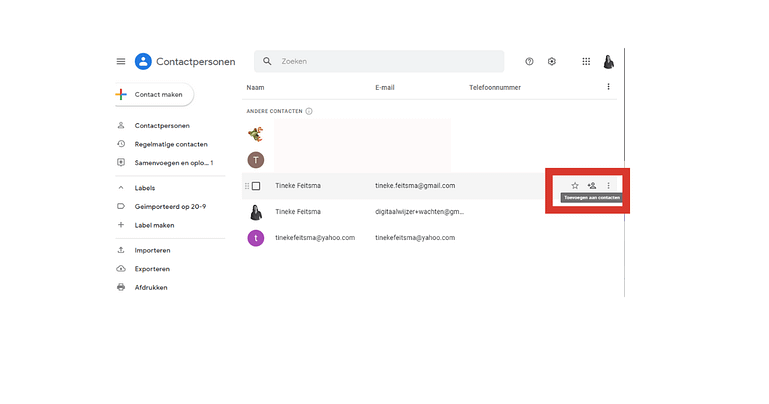This screenshot has height=404, width=769.
Task: Click the Naam column header
Action: click(255, 87)
